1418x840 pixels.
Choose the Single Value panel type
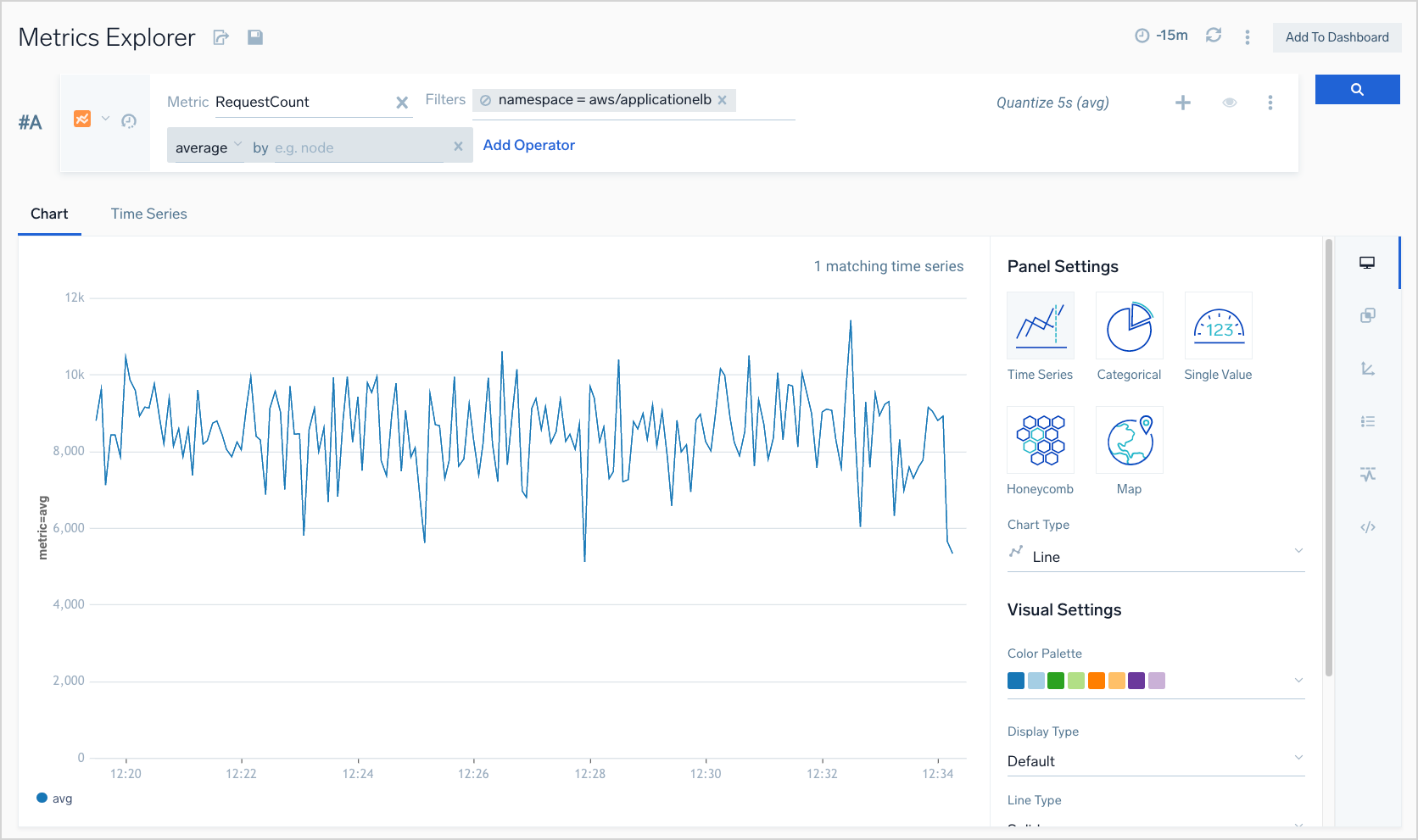(1218, 326)
